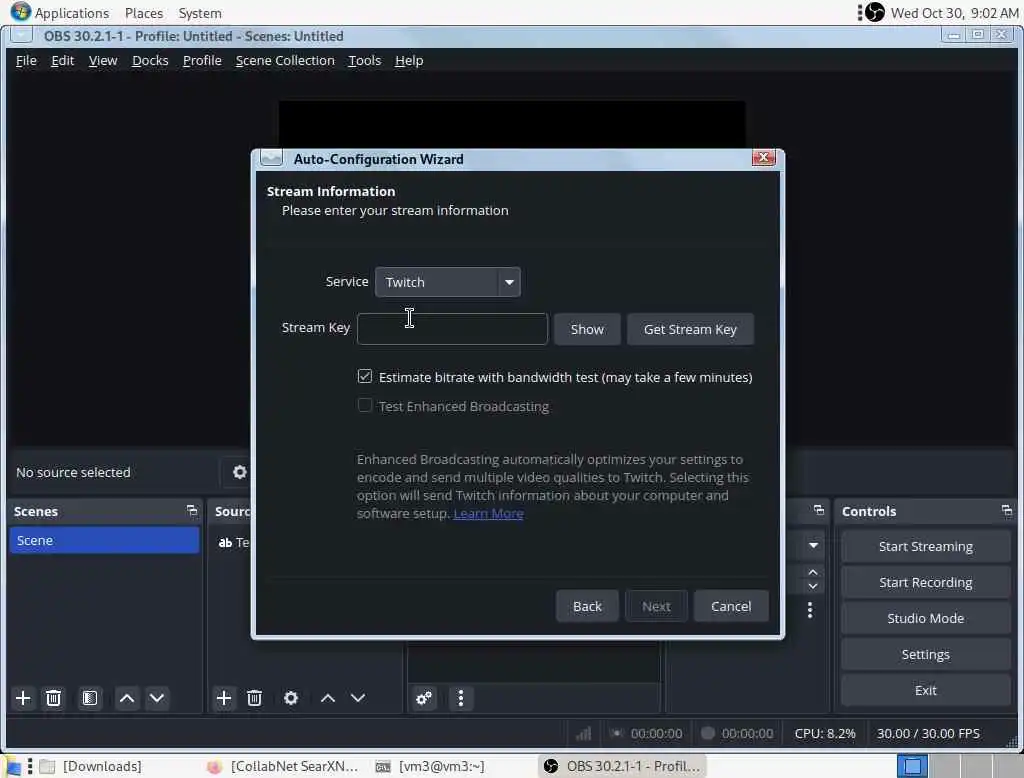1024x778 pixels.
Task: Open the Profile menu
Action: (x=202, y=61)
